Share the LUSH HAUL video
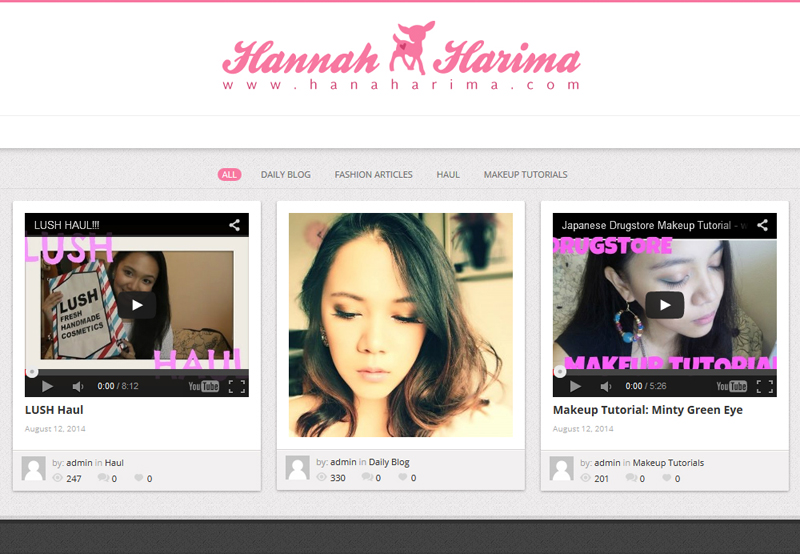800x554 pixels. tap(234, 225)
